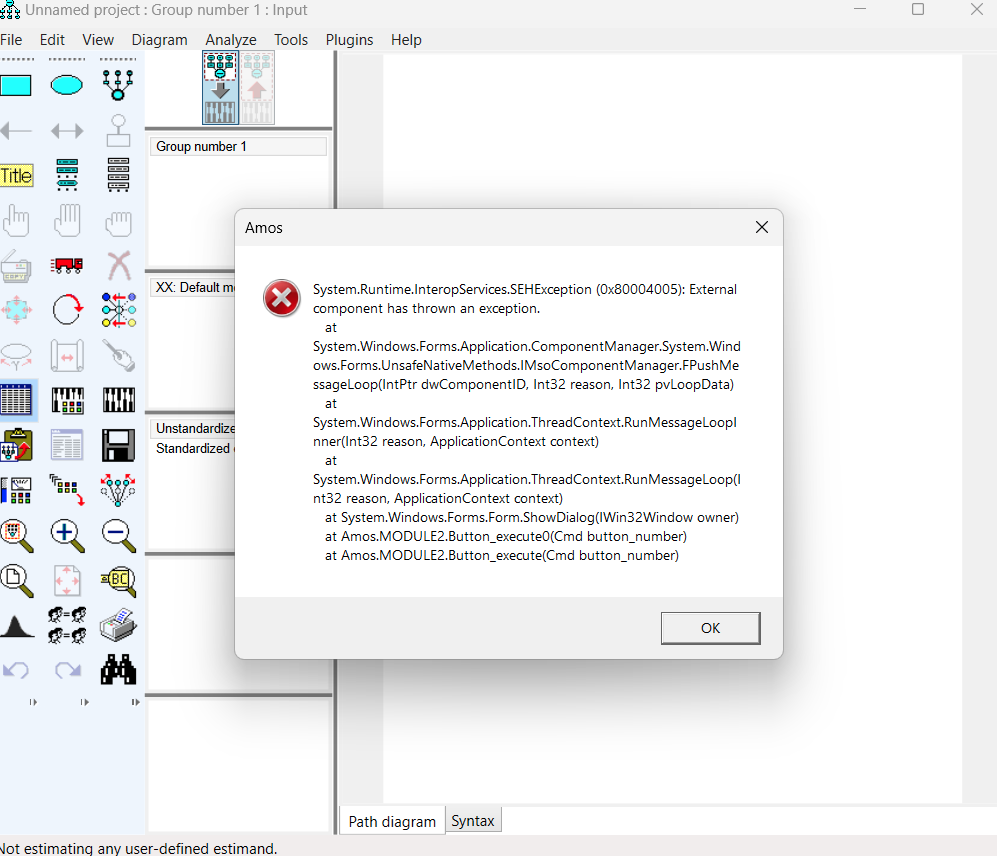This screenshot has height=856, width=997.
Task: Select the Reposition path diagram scroll tool
Action: tap(67, 356)
